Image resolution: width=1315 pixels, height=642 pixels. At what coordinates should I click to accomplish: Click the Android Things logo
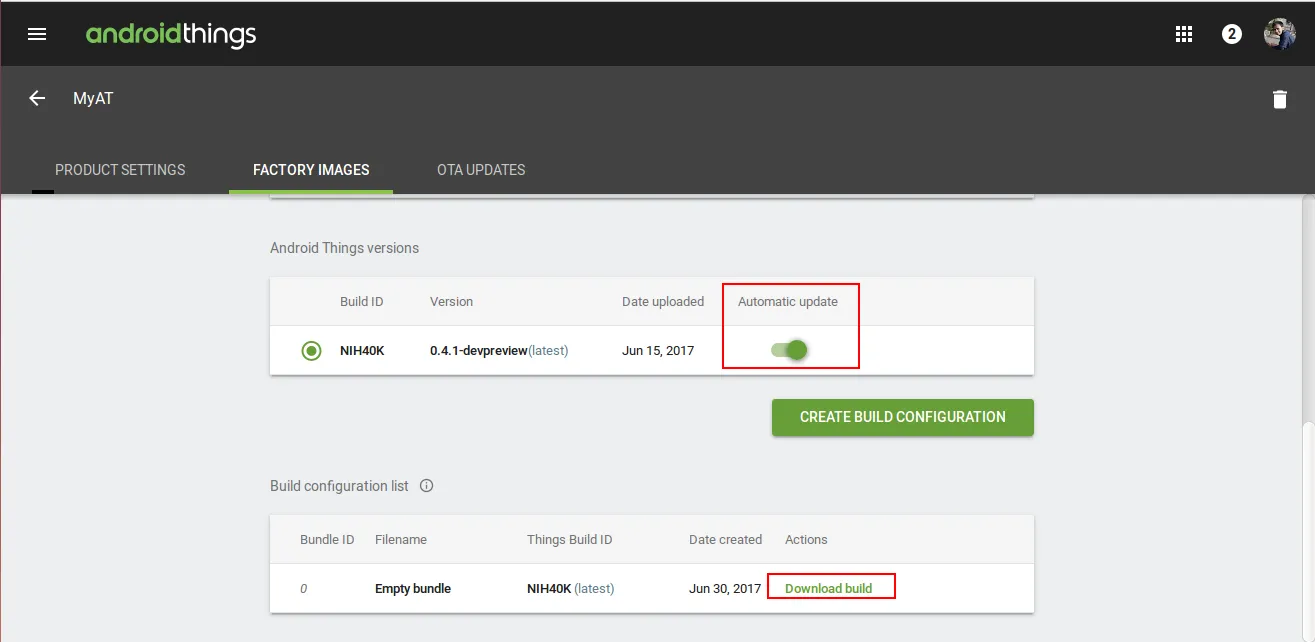(171, 34)
